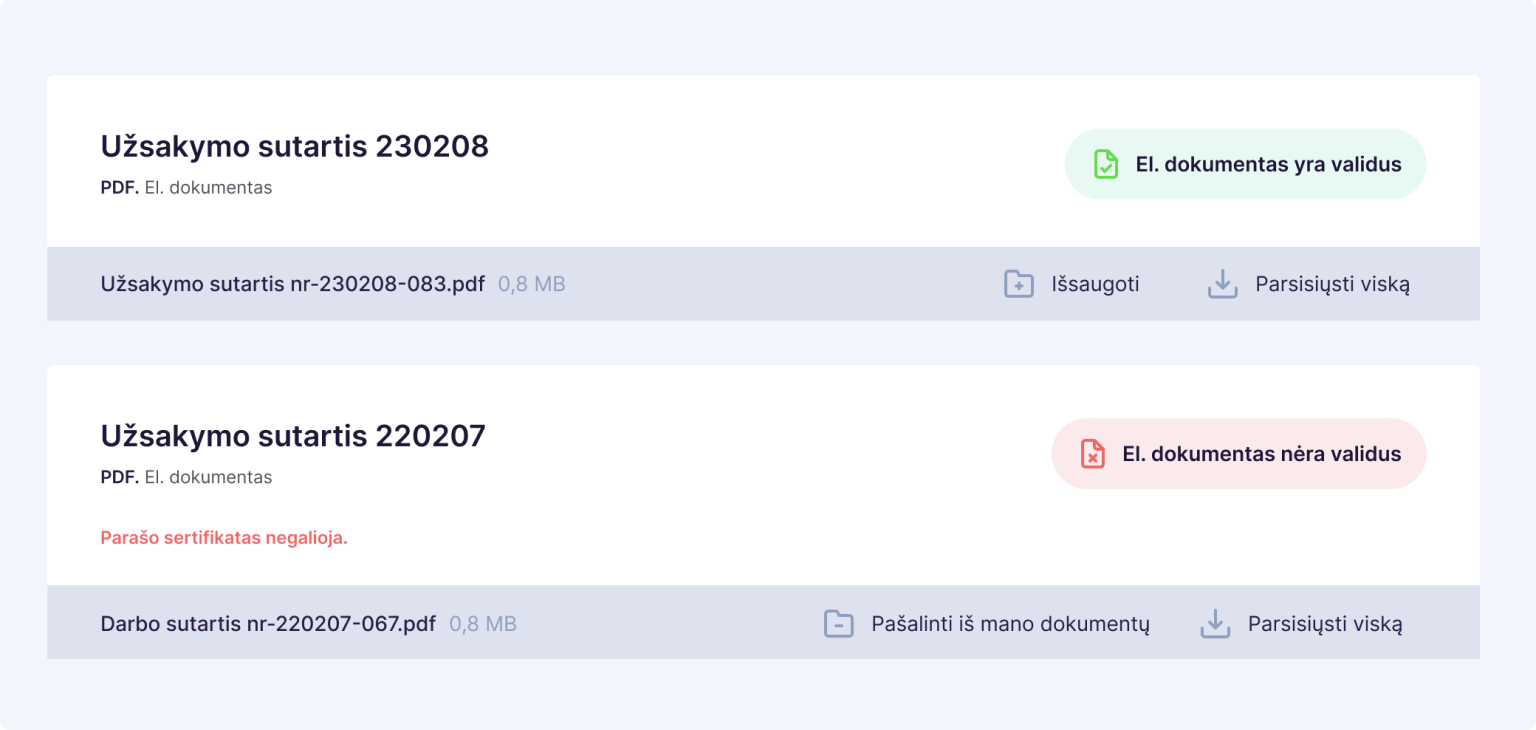Click the folder-plus icon next to Išsaugoti

pos(1018,284)
